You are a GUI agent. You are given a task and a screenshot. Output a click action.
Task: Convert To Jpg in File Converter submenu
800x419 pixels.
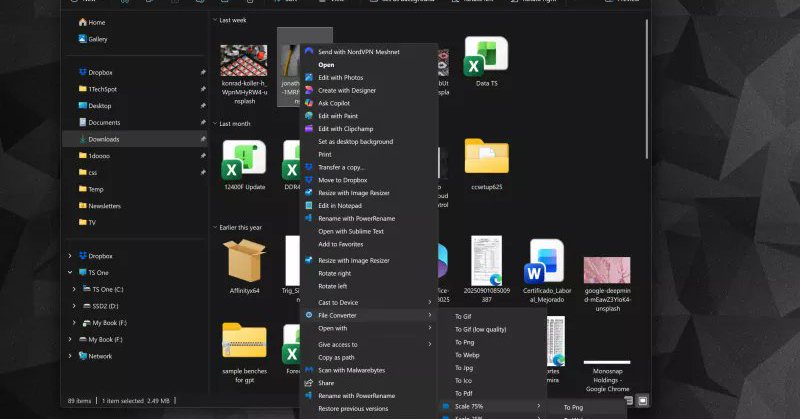tap(464, 367)
